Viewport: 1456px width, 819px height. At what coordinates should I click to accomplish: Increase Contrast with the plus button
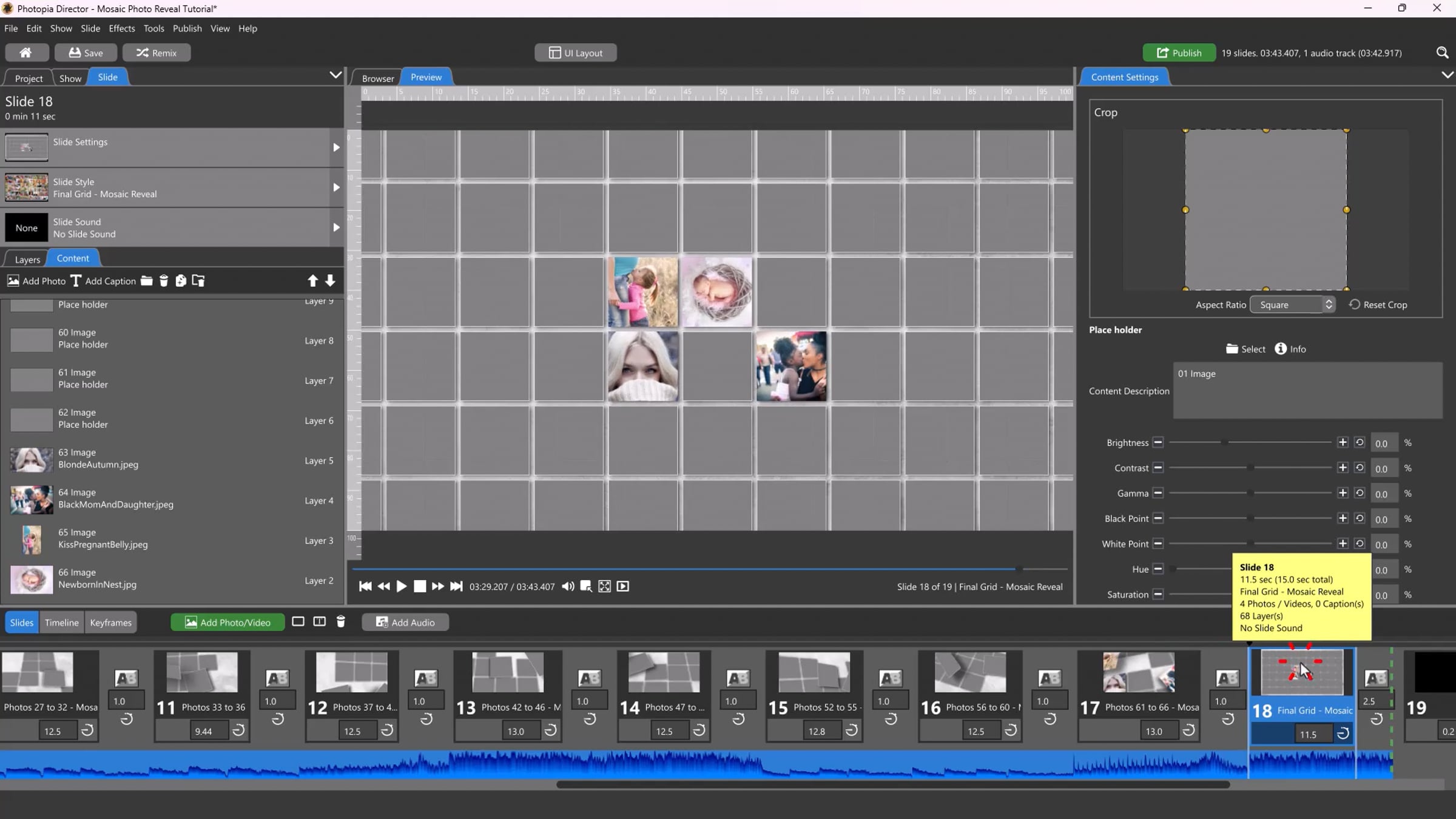1343,468
